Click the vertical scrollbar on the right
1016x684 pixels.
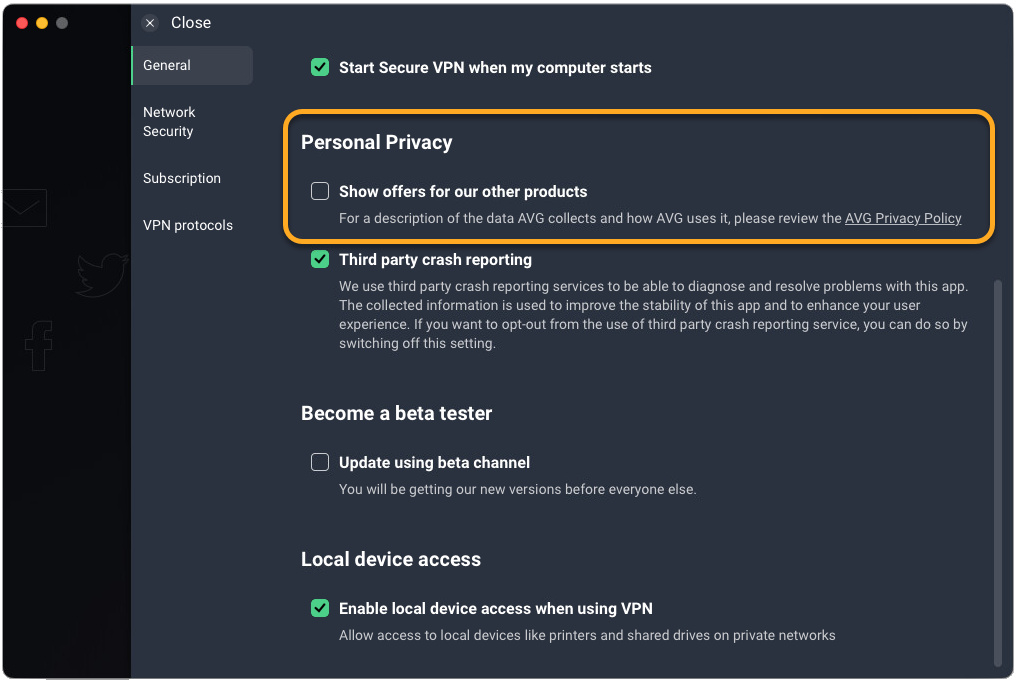(997, 470)
